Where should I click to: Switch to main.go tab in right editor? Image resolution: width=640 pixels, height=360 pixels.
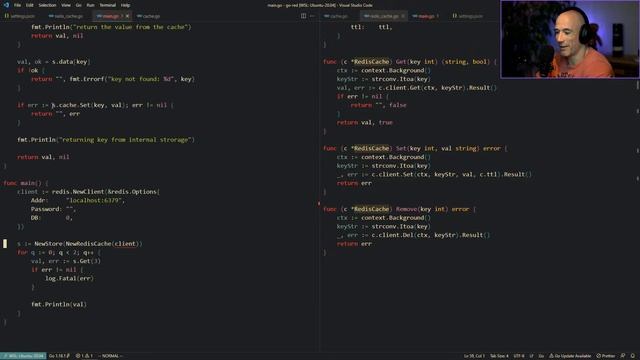tap(425, 16)
